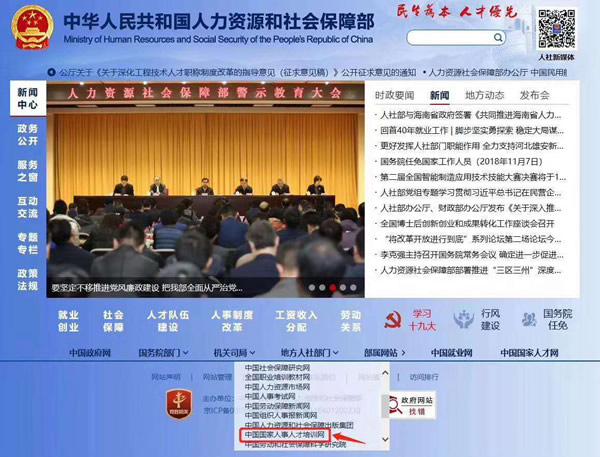Image resolution: width=600 pixels, height=457 pixels.
Task: Click the 政府网站找错 icon
Action: [x=412, y=406]
